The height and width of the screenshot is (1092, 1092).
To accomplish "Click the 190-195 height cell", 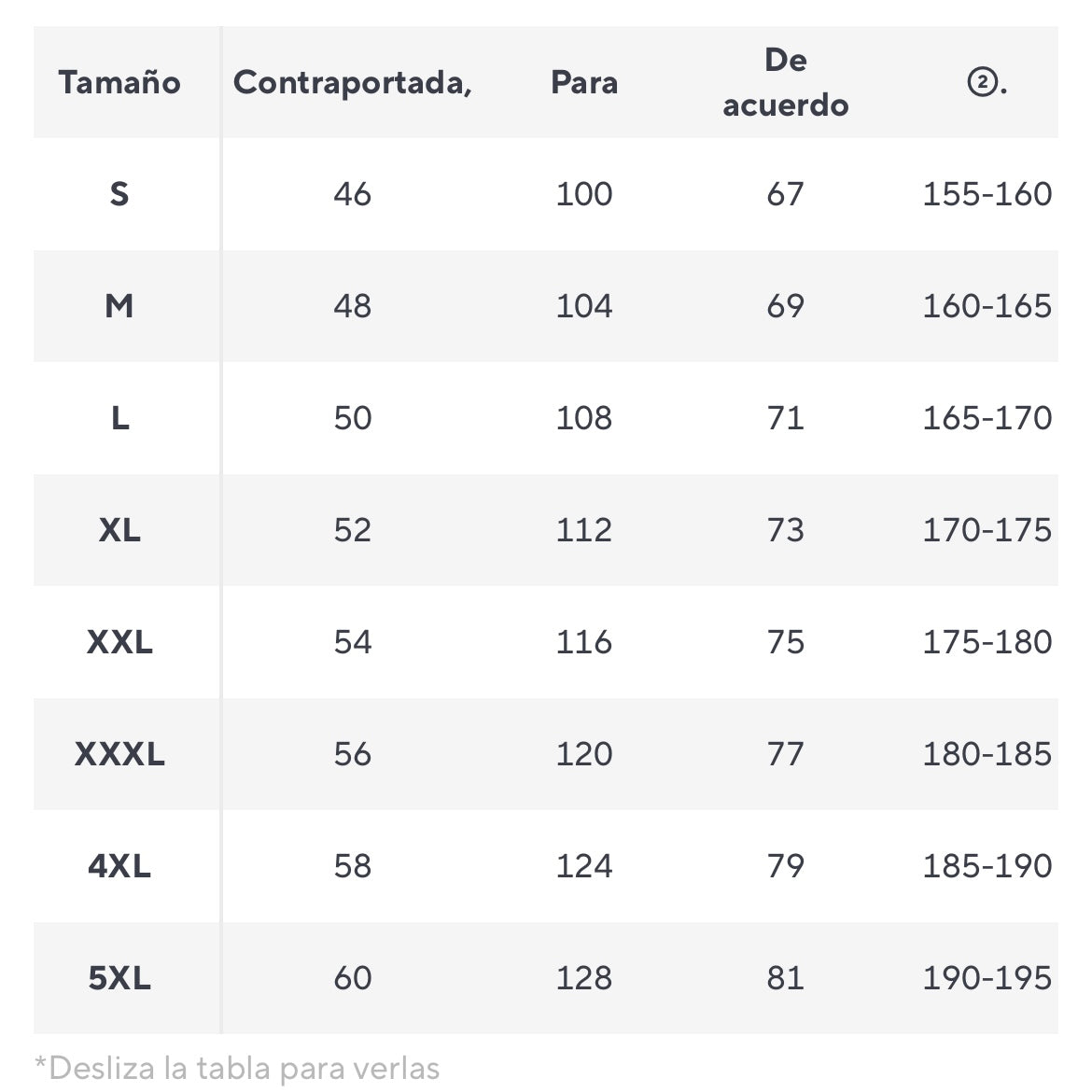I will coord(987,978).
